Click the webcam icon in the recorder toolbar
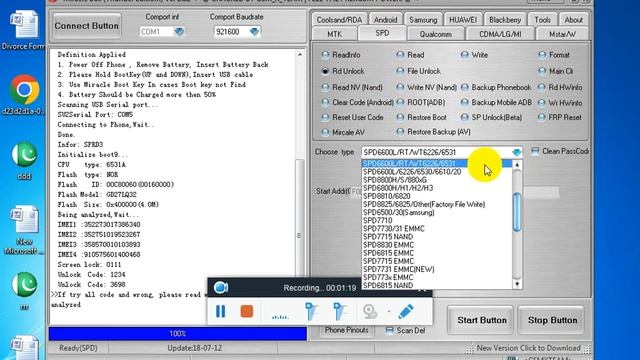Viewport: 640px width, 360px height. (x=370, y=311)
